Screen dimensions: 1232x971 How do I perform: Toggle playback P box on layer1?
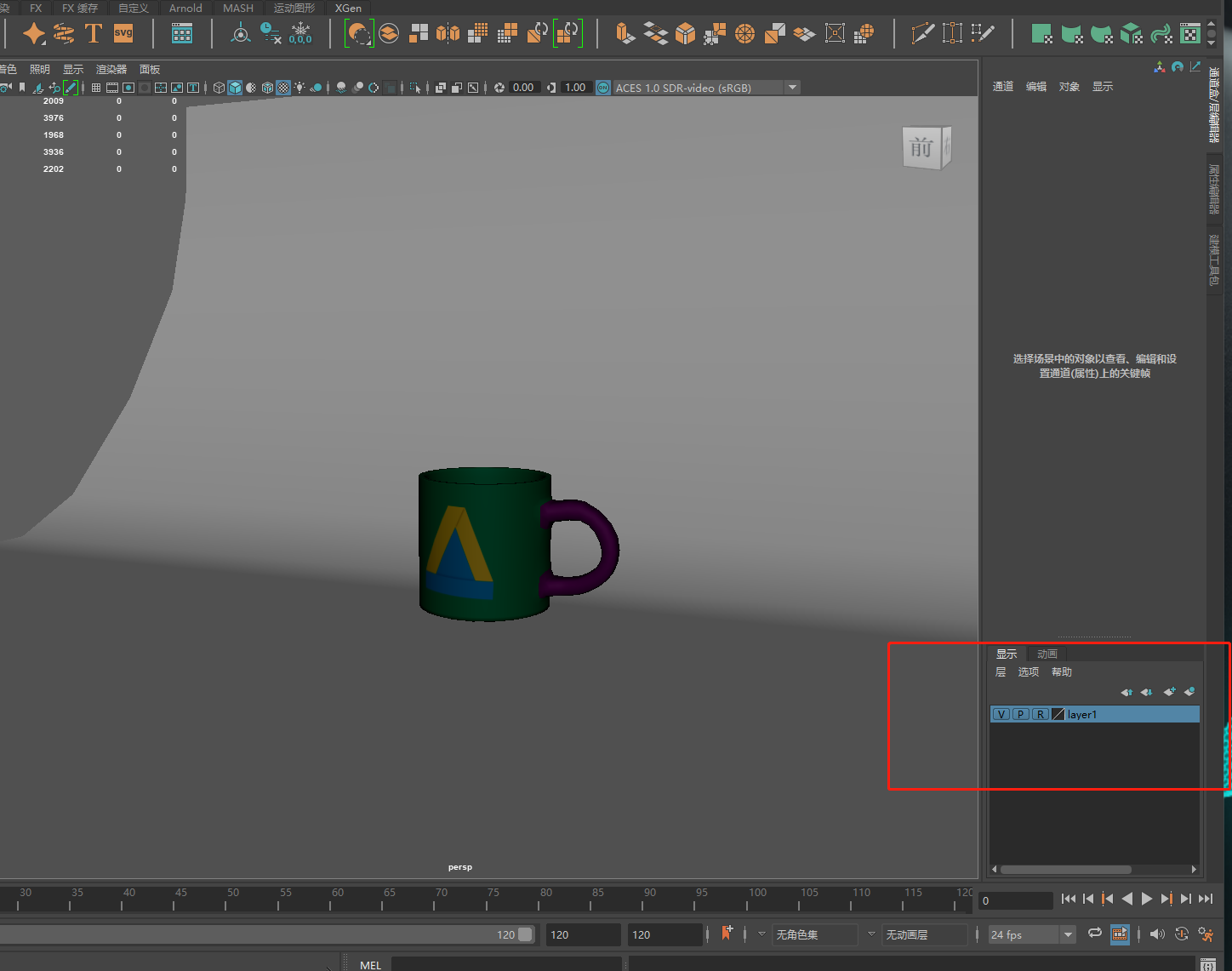(x=1021, y=714)
